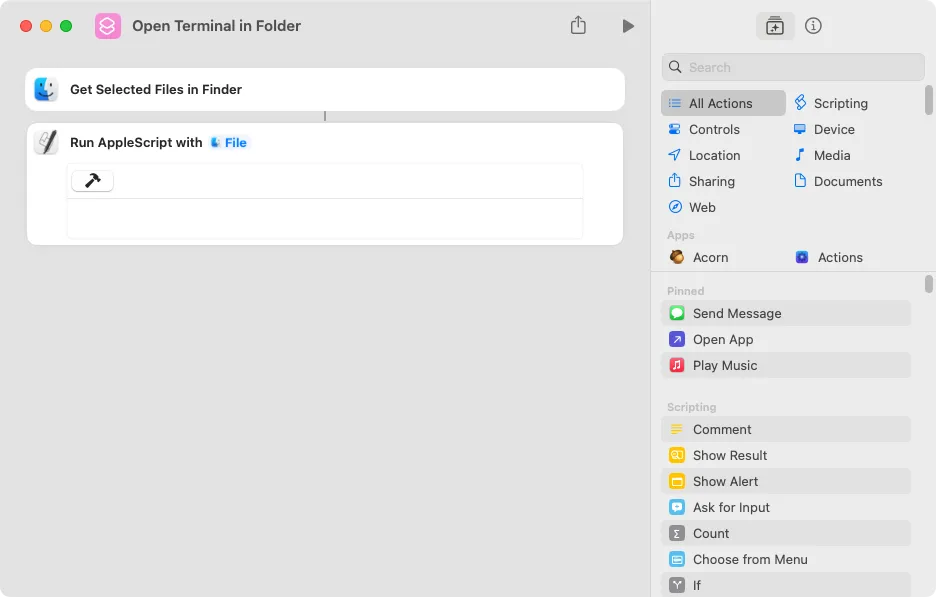
Task: Compile the script using the hammer icon
Action: tap(92, 181)
